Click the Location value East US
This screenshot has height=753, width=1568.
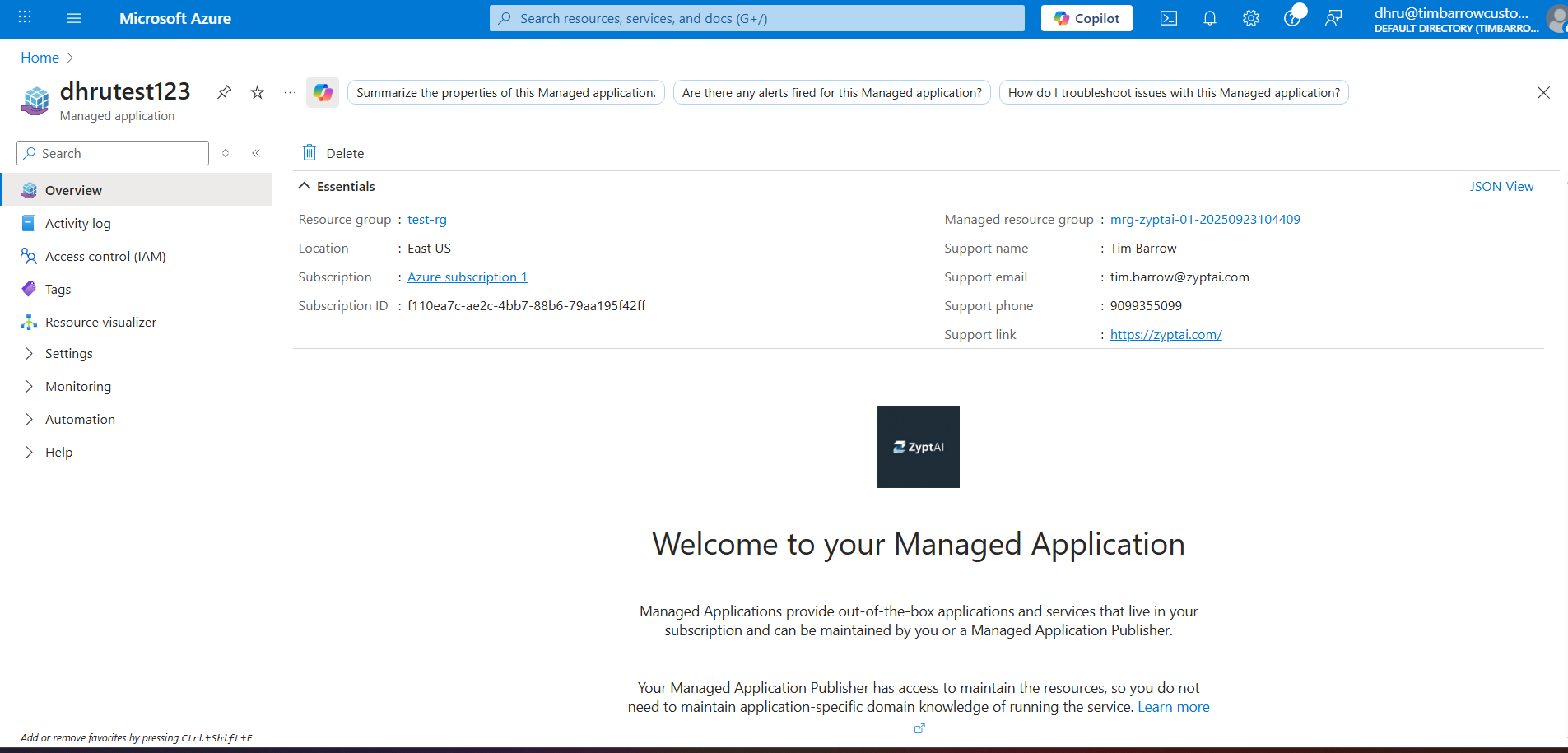[x=429, y=249]
